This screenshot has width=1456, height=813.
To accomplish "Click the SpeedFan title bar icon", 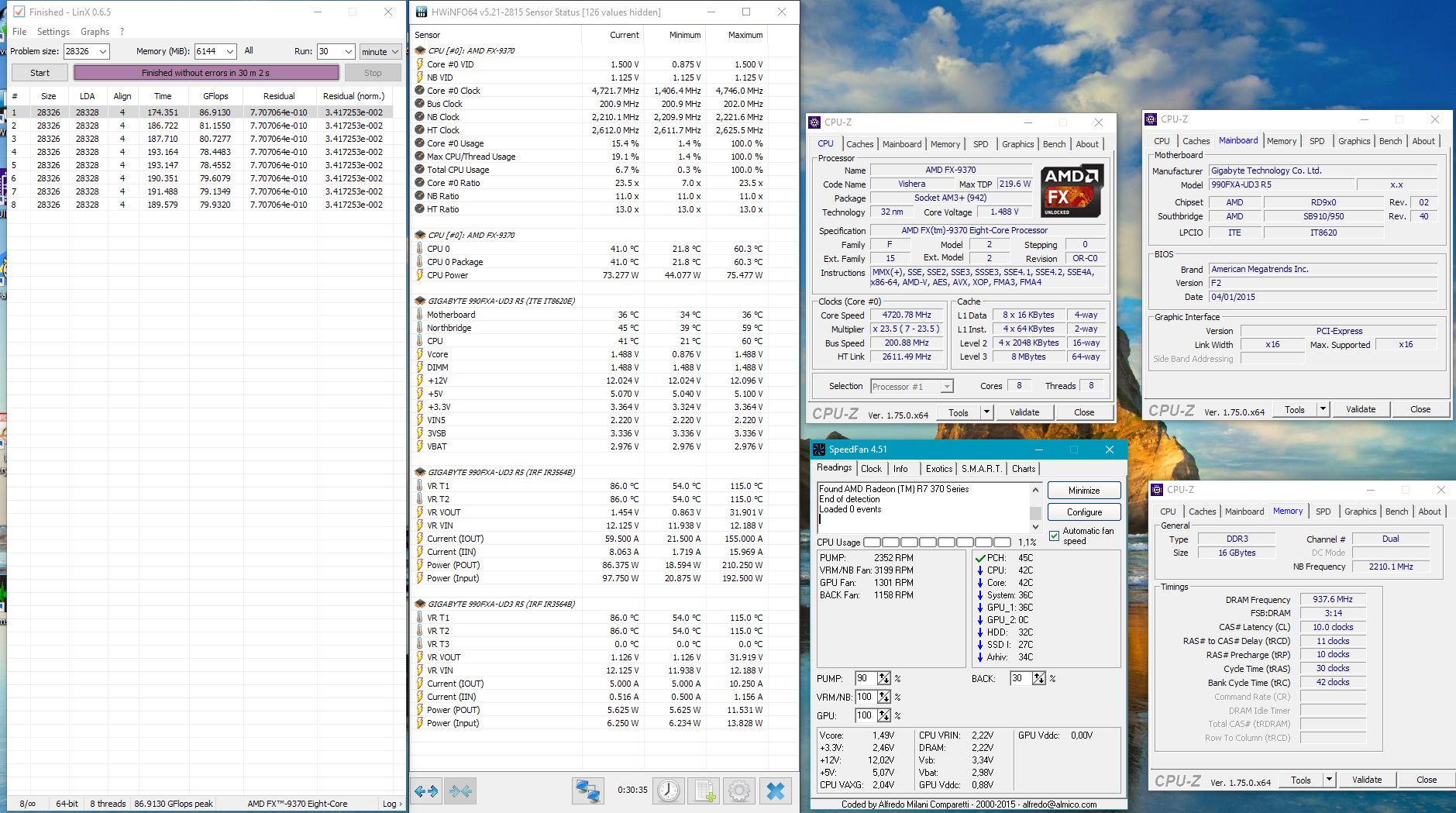I will tap(819, 450).
